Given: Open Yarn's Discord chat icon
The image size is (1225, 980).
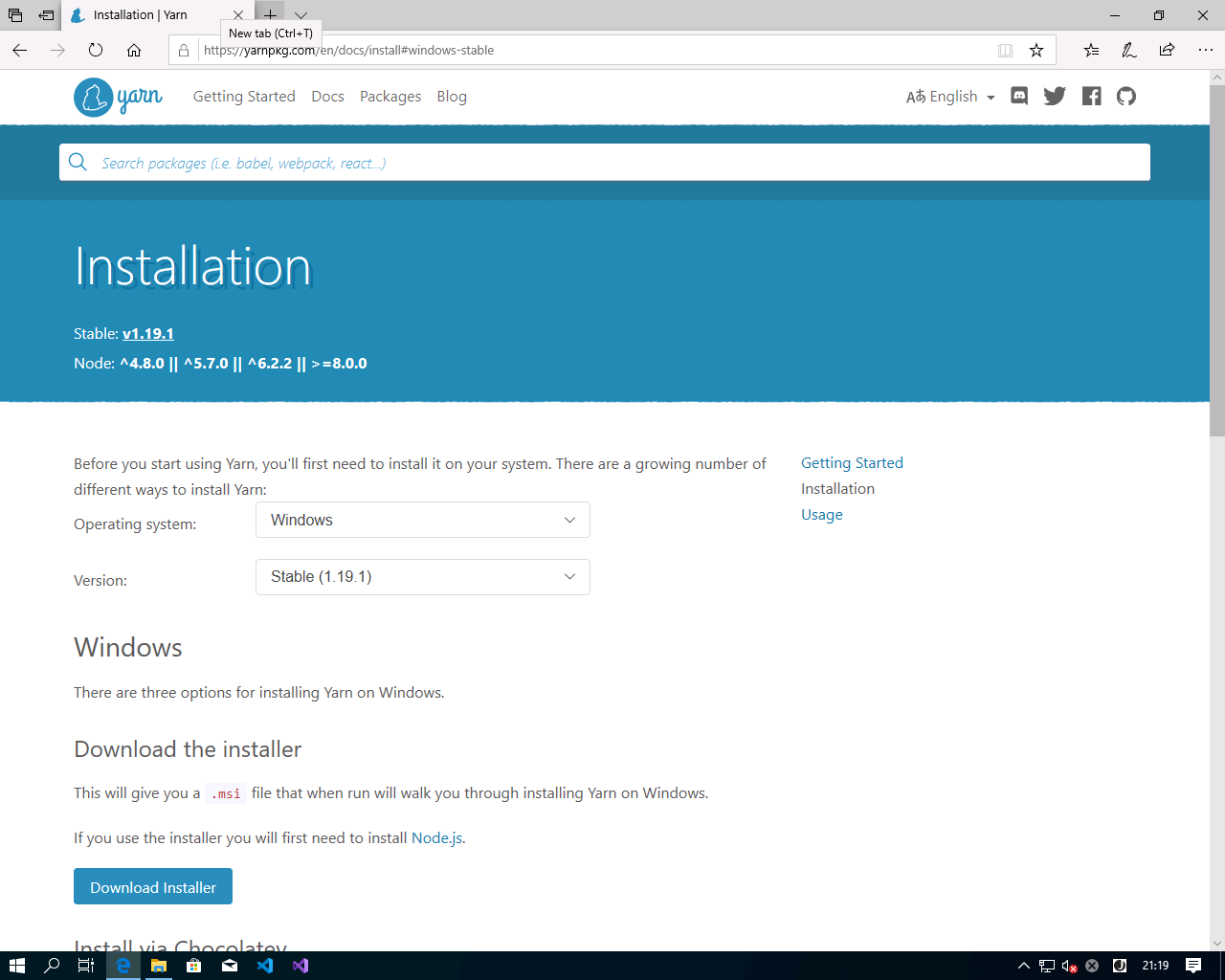Looking at the screenshot, I should 1019,96.
